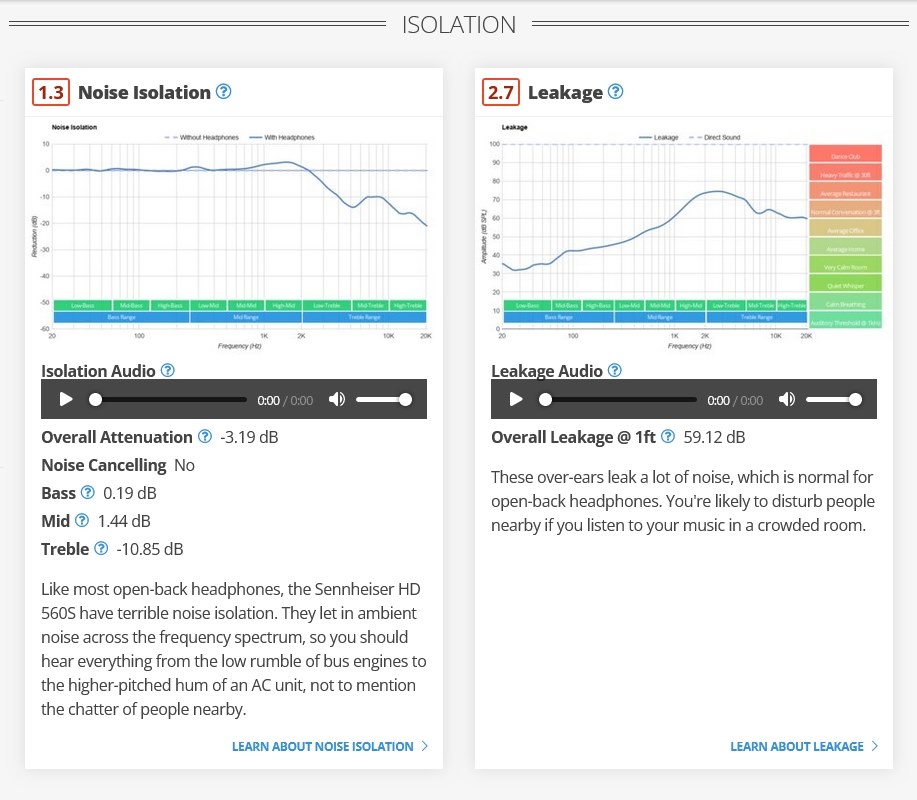This screenshot has height=800, width=917.
Task: Show help for Isolation Audio
Action: click(x=167, y=370)
